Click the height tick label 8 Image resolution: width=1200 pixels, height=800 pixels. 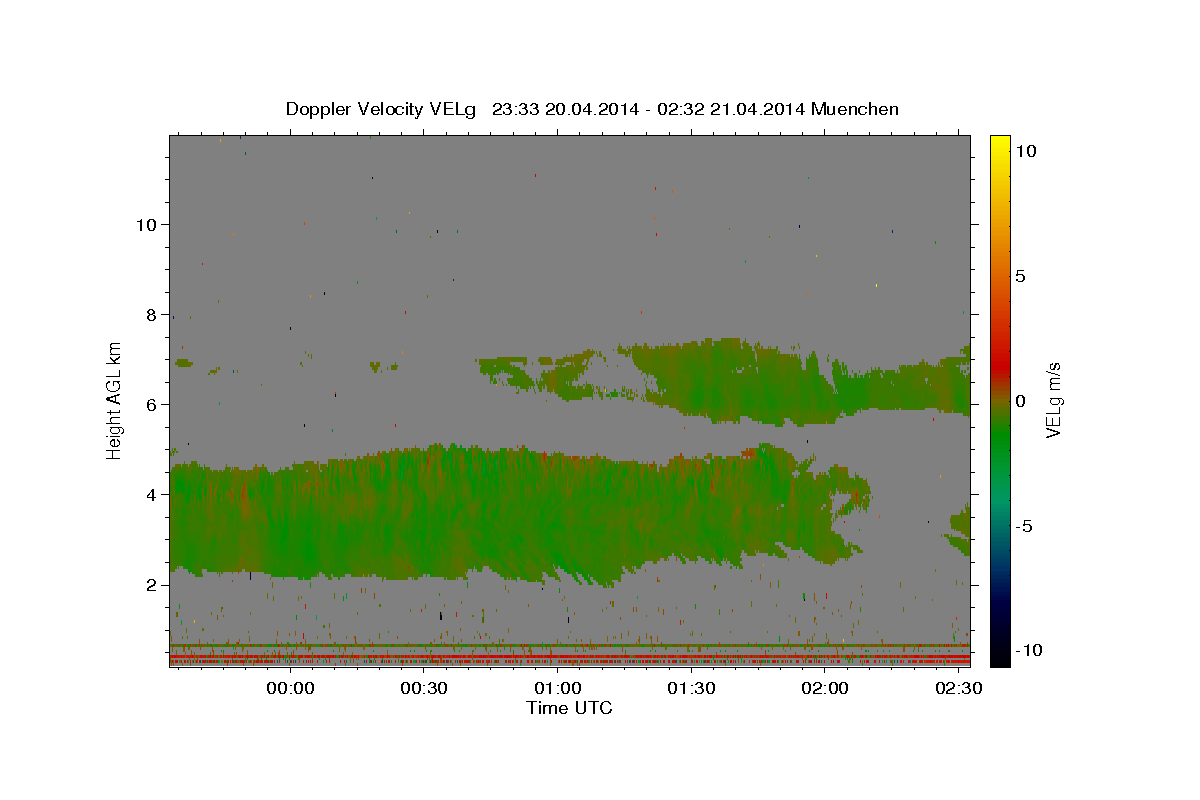tap(150, 315)
